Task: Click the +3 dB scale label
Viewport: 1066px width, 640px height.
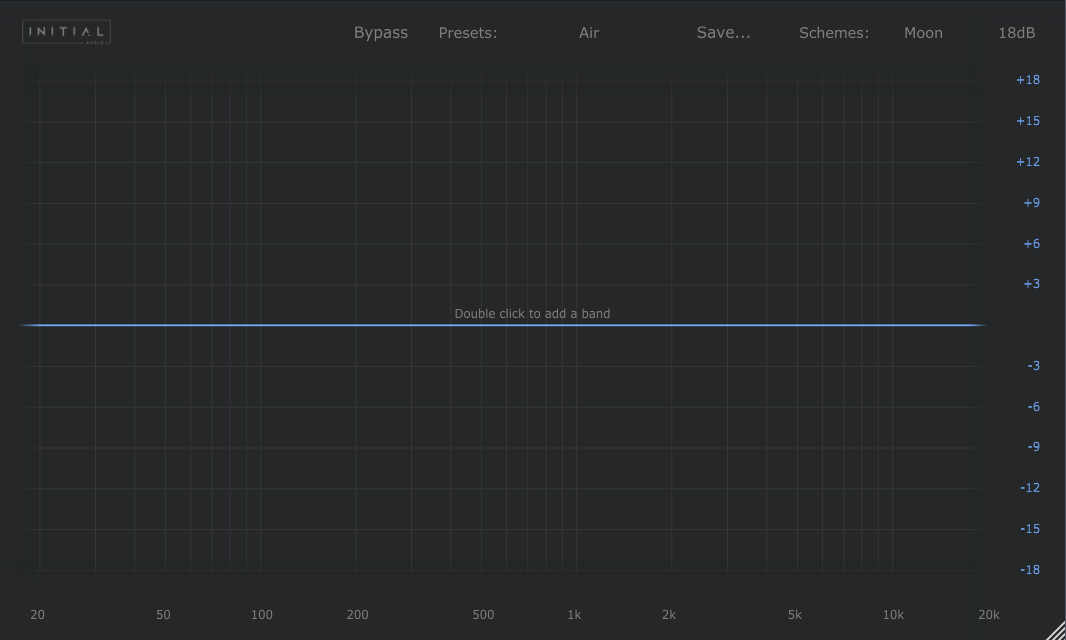Action: pos(1031,284)
